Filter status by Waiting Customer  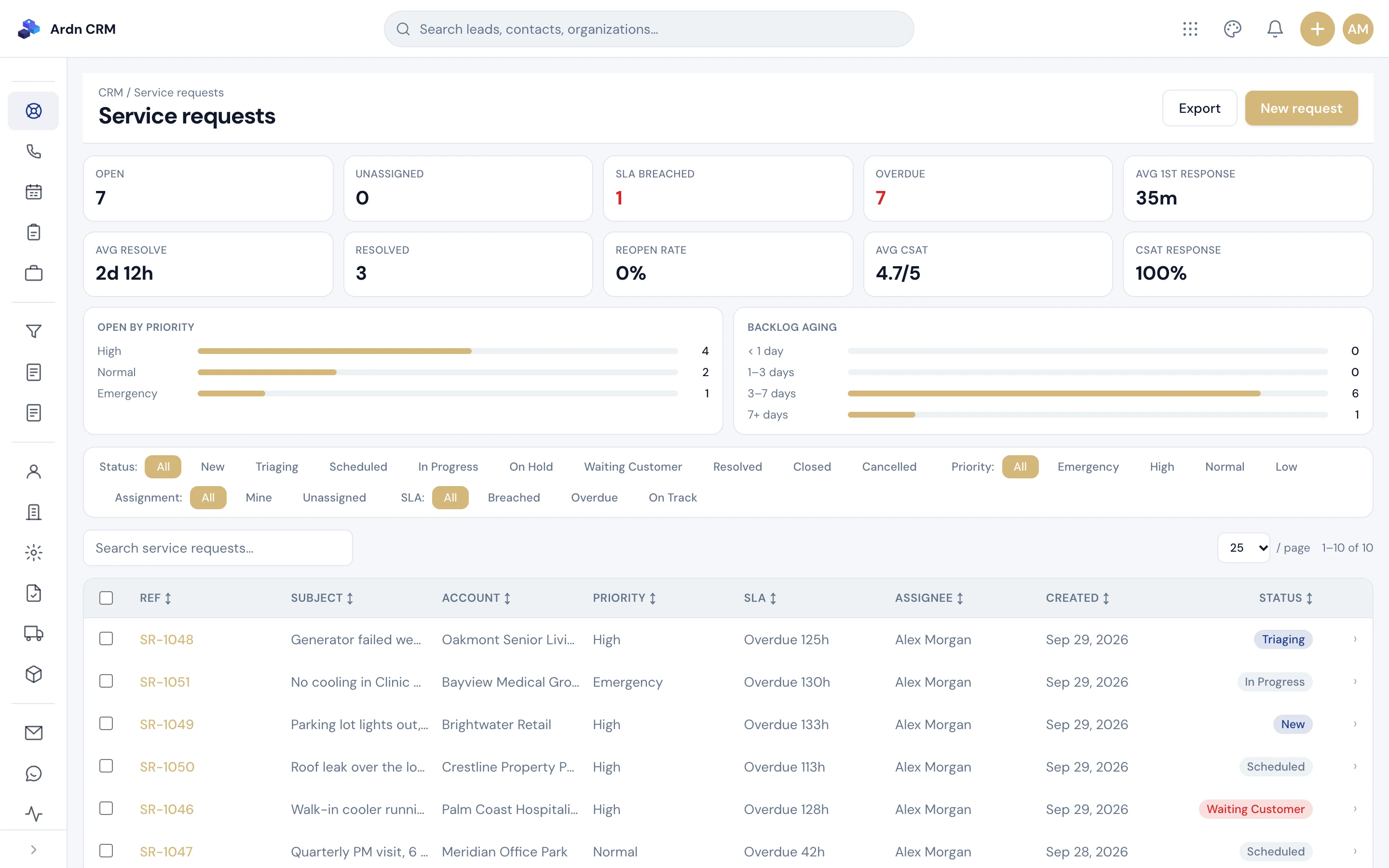[633, 467]
